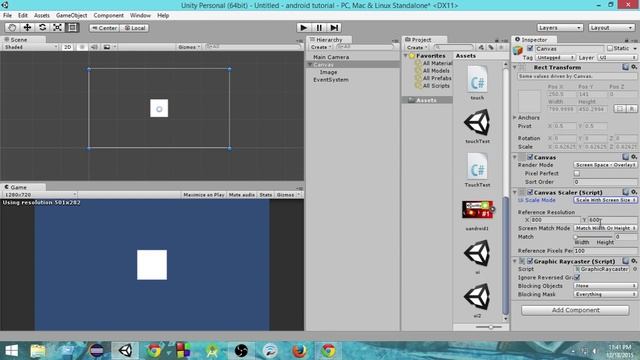Open the GameObject menu
Screen dimensions: 640x360
coord(71,16)
